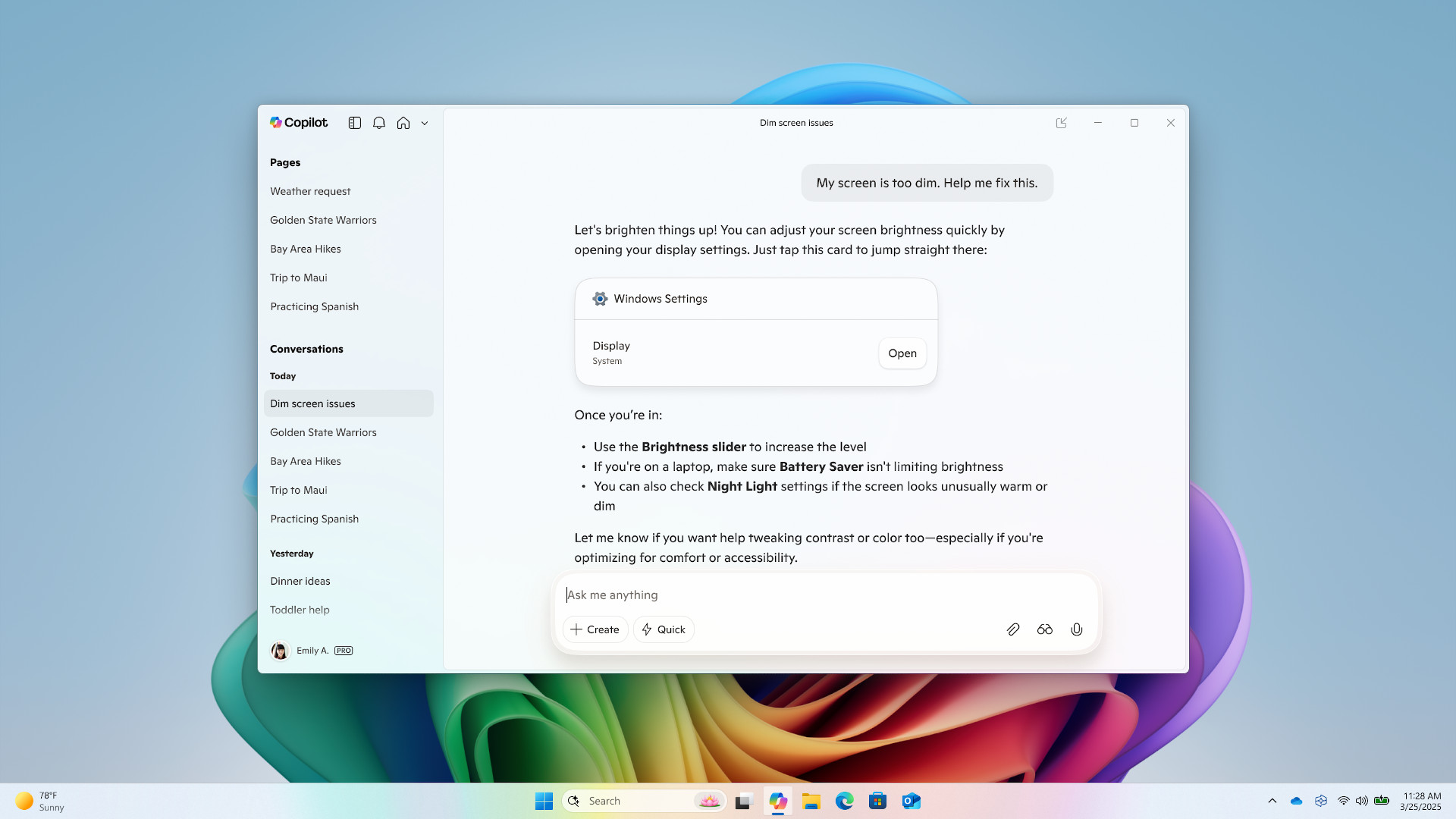1456x819 pixels.
Task: Click the Ask me anything input field
Action: [758, 595]
